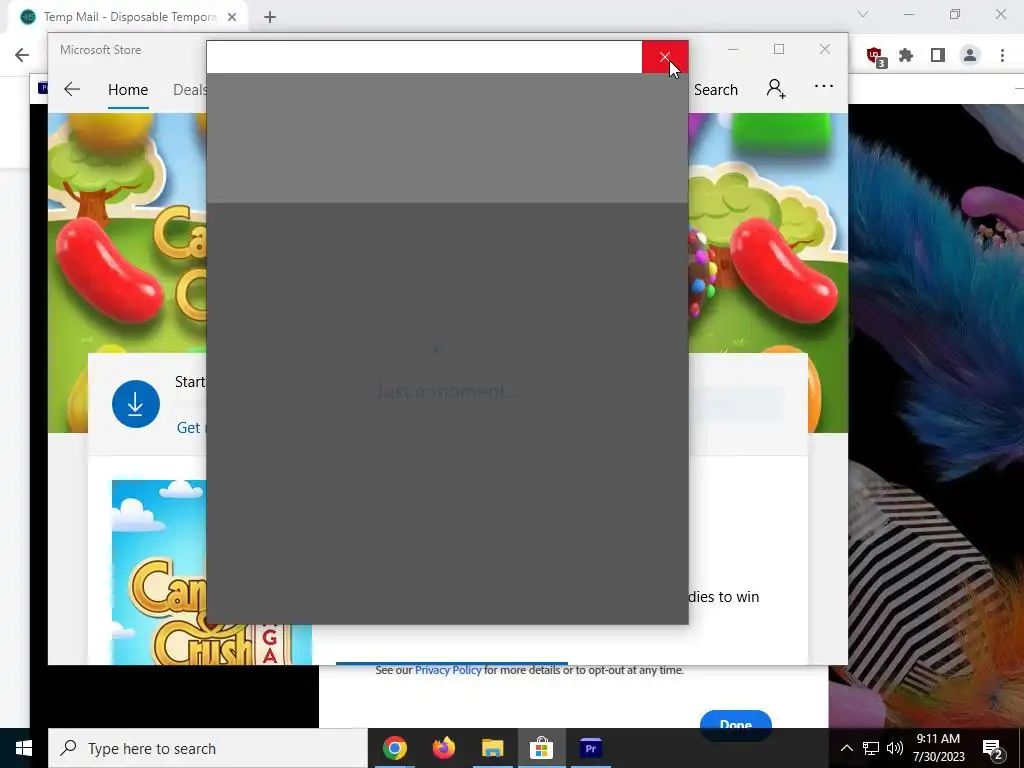
Task: Click the taskbar search box
Action: coord(208,748)
